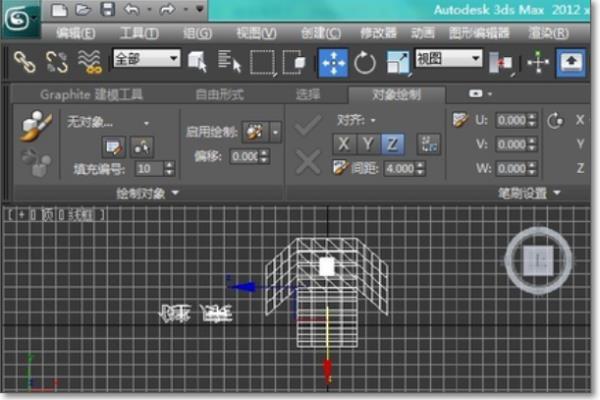600x400 pixels.
Task: Switch to Graphite 建模工具 tab
Action: 91,95
